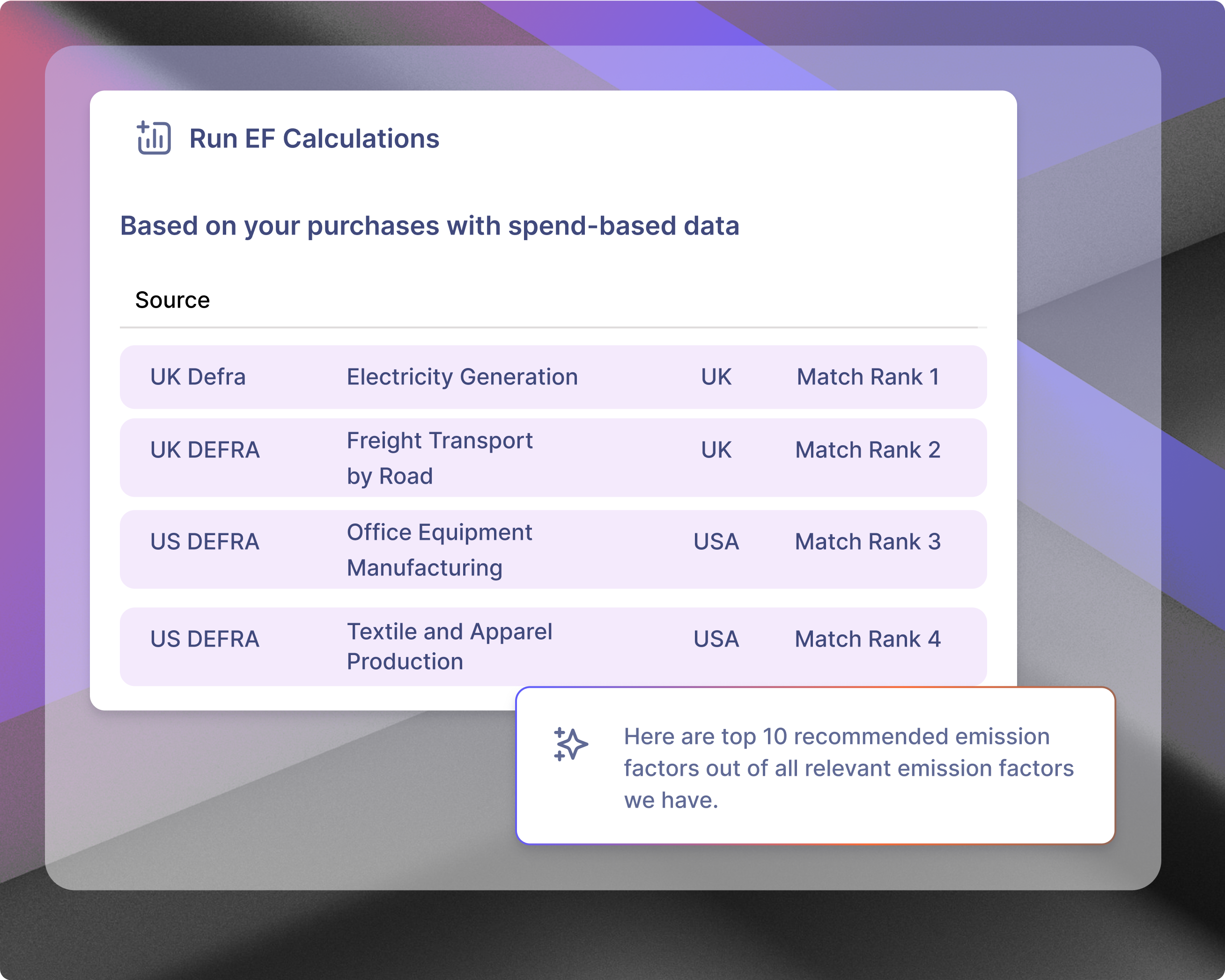Select the UK Defra source cell

tap(198, 376)
